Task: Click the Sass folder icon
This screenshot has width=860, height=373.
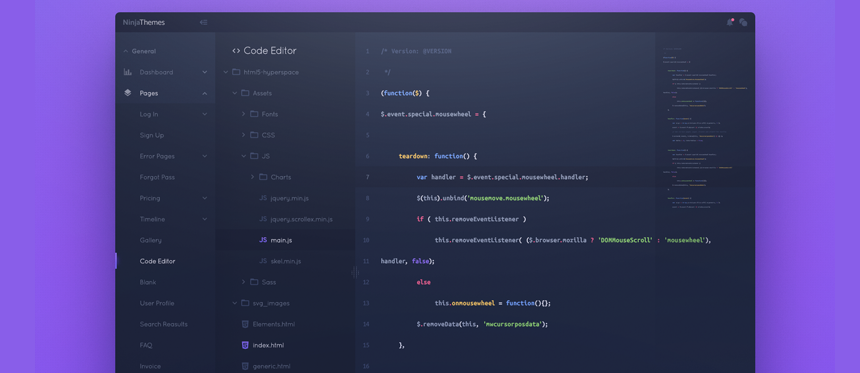Action: [254, 282]
